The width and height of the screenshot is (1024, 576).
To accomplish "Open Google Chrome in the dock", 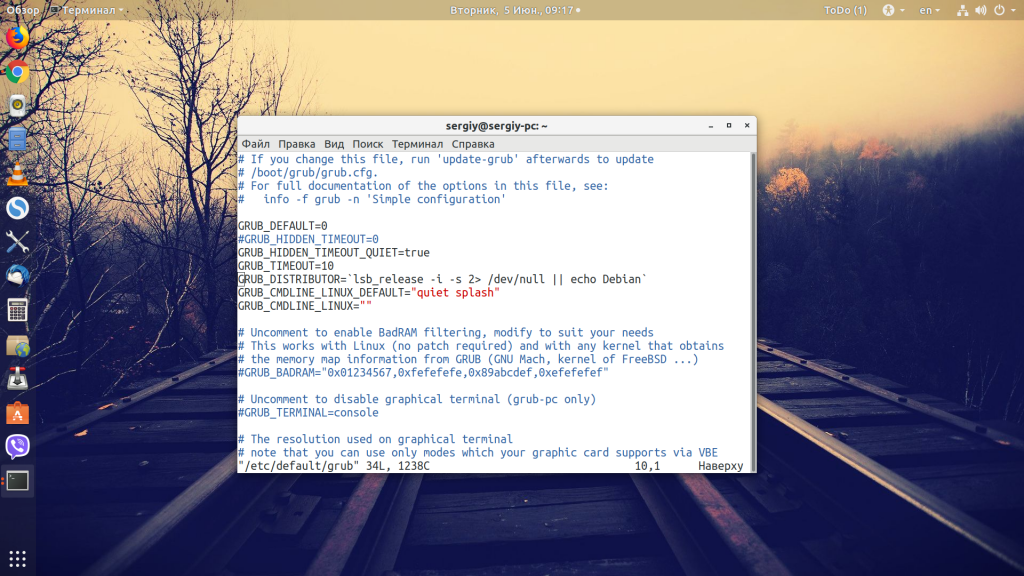I will click(15, 72).
